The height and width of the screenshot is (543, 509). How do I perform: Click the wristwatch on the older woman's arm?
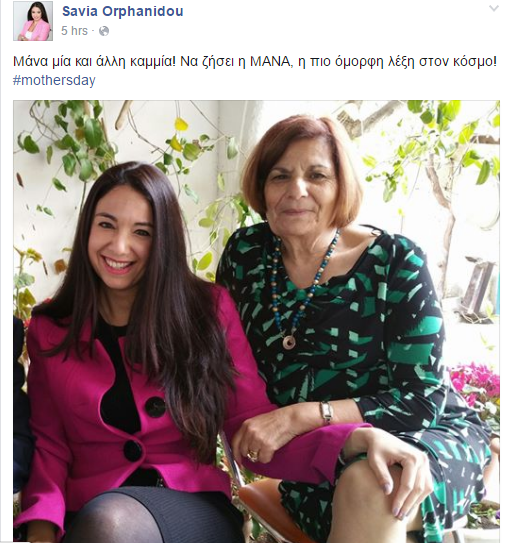327,413
